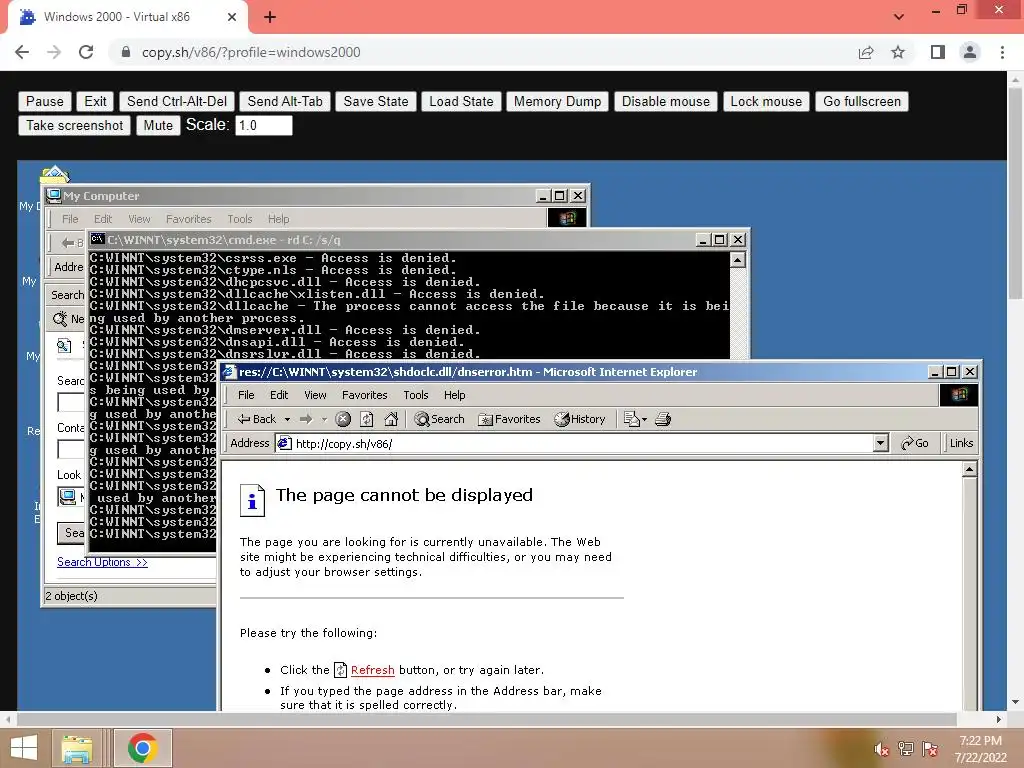Open Help menu in My Computer window
The height and width of the screenshot is (768, 1024).
click(x=278, y=219)
